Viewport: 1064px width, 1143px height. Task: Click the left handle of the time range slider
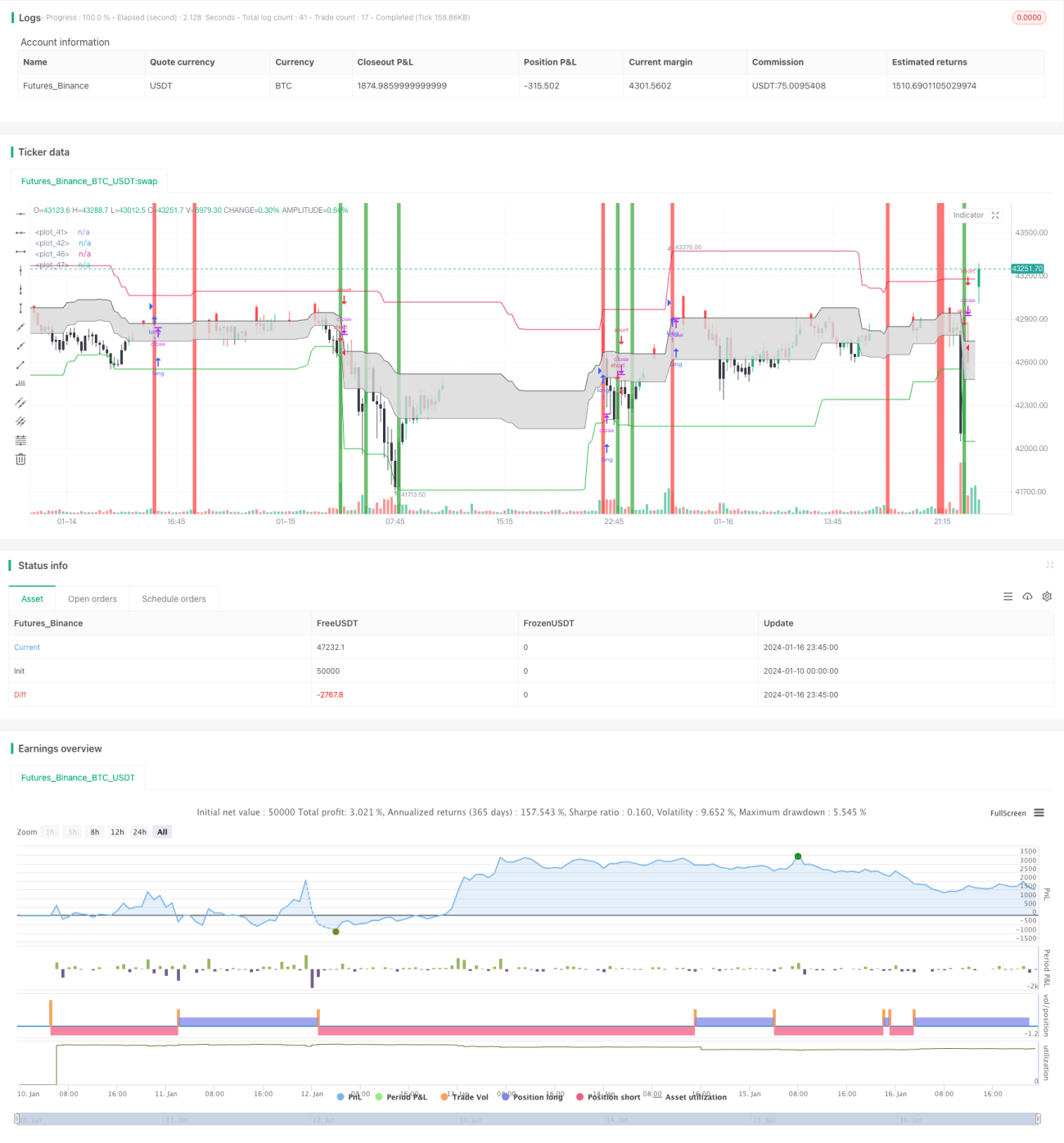pyautogui.click(x=18, y=1119)
